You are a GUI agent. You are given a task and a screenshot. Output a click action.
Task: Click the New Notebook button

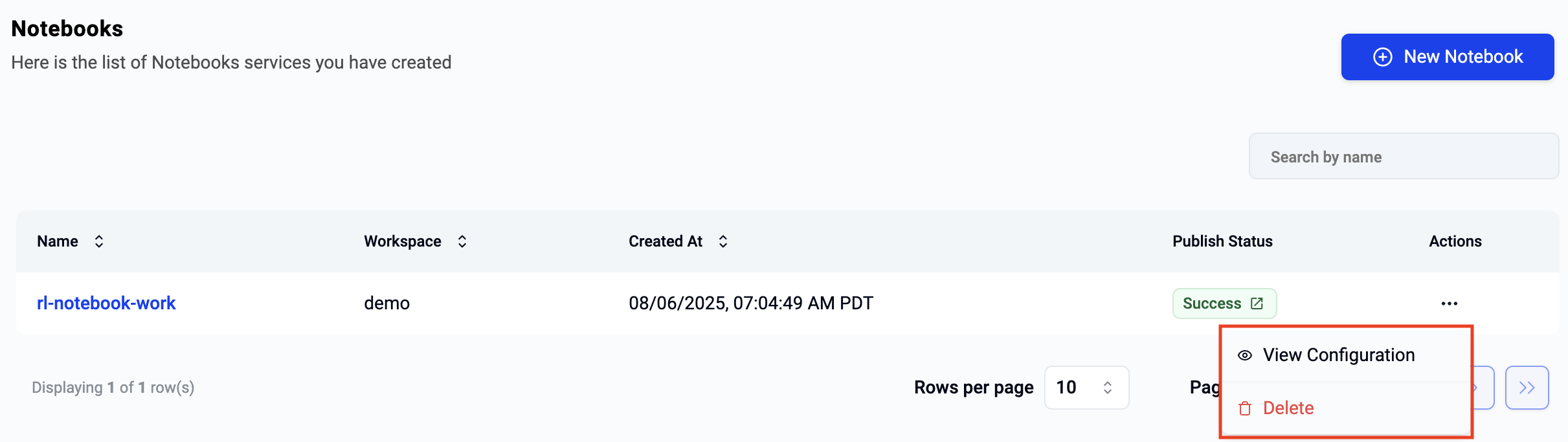coord(1447,57)
